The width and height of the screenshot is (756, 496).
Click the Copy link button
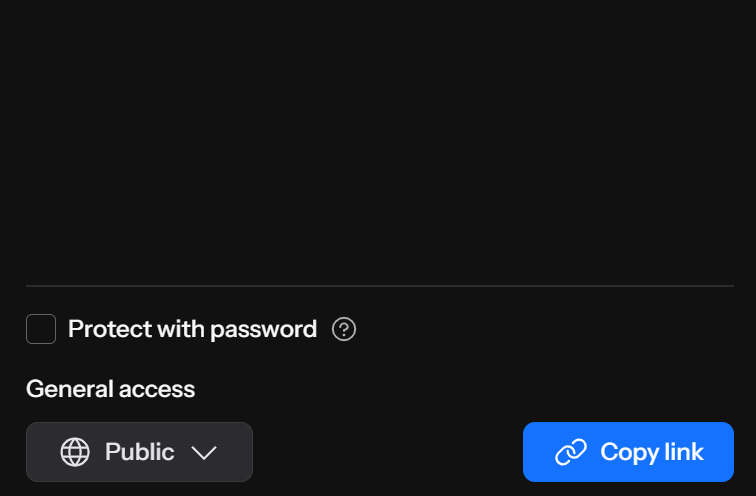coord(628,452)
